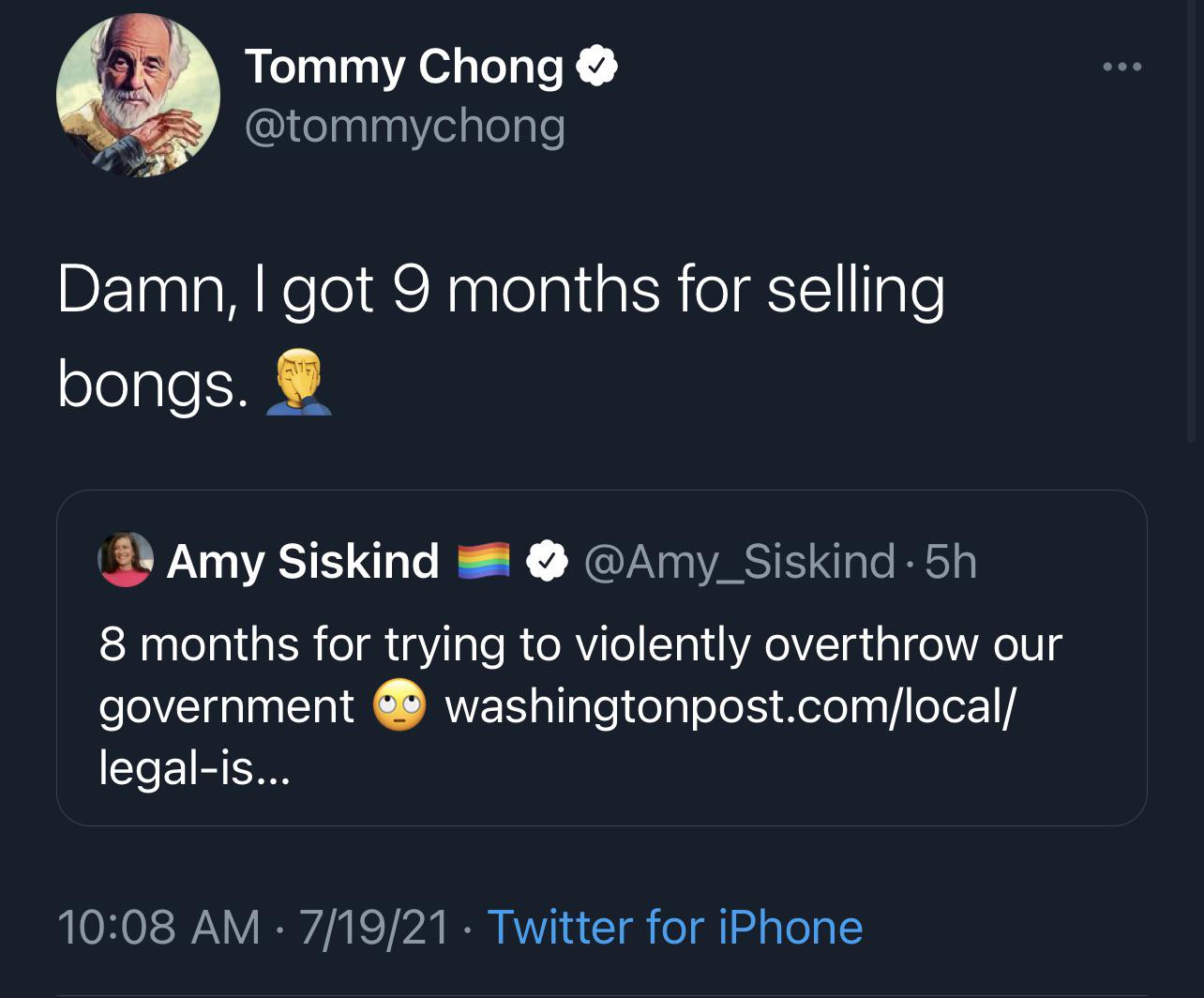Open the quoted tweet about 8 months
This screenshot has width=1204, height=998.
coord(579,644)
